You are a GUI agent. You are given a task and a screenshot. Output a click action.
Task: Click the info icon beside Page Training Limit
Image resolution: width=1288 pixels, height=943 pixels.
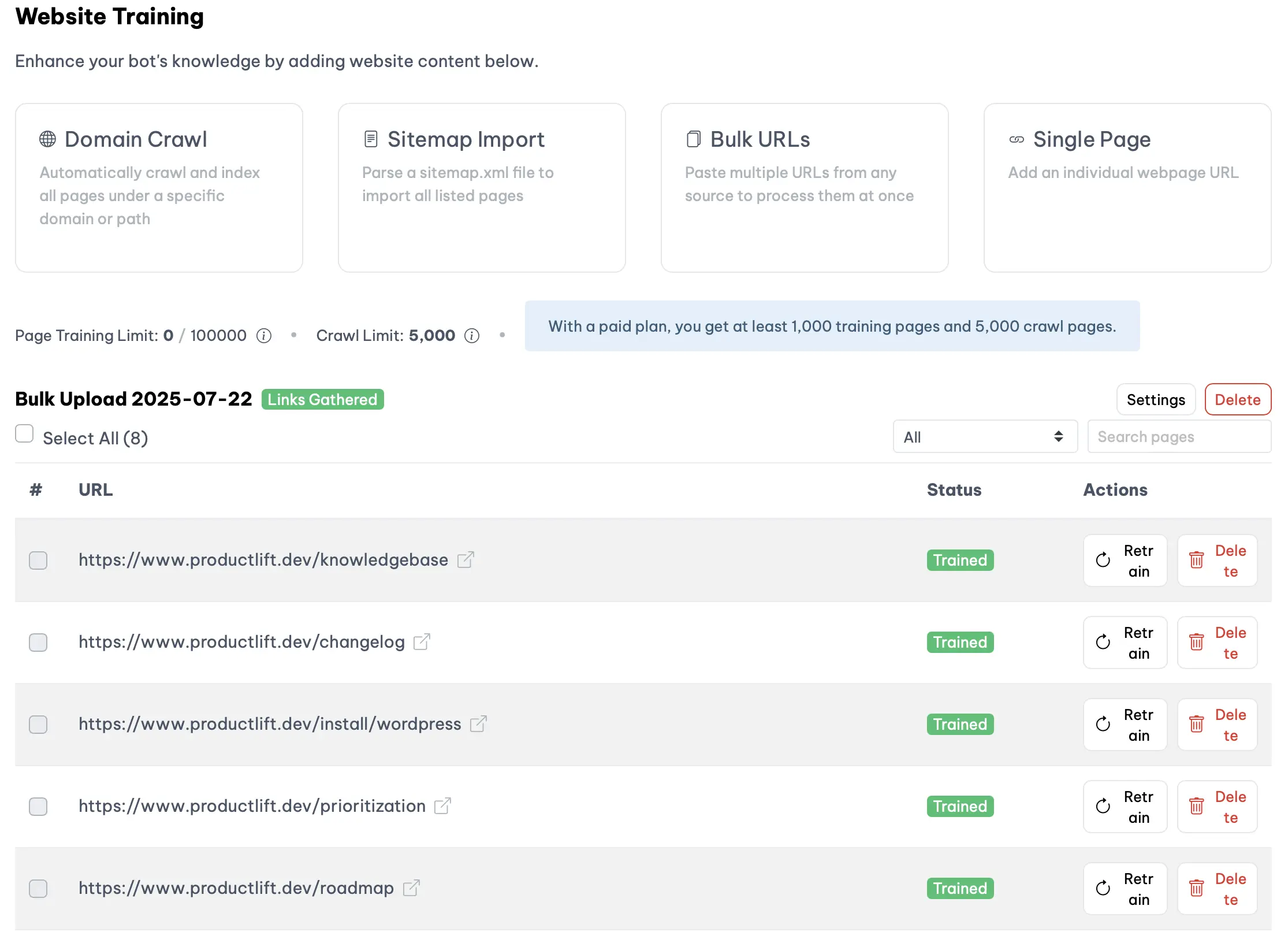point(264,336)
